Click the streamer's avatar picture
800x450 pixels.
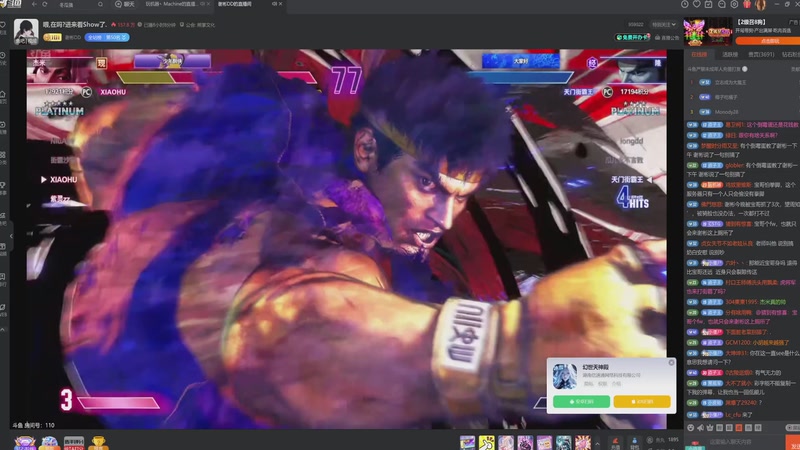click(x=26, y=31)
